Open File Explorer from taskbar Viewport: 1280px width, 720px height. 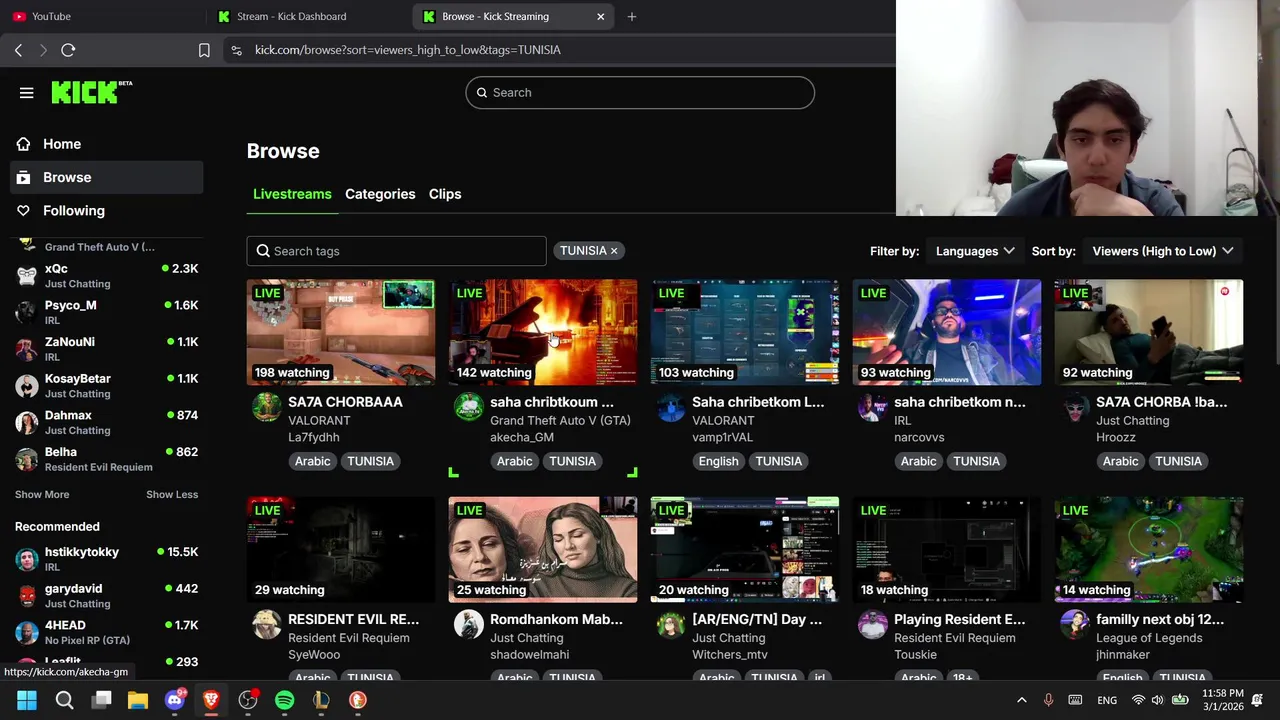coord(138,700)
